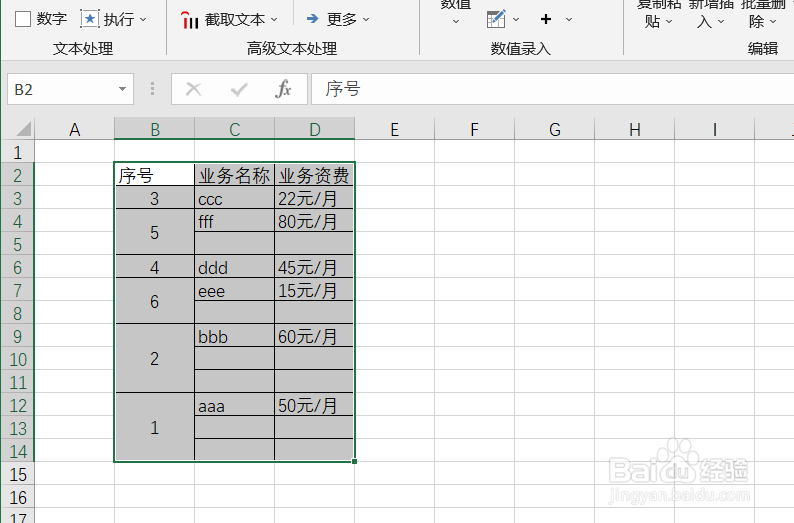
Task: Select column C header
Action: coord(234,129)
